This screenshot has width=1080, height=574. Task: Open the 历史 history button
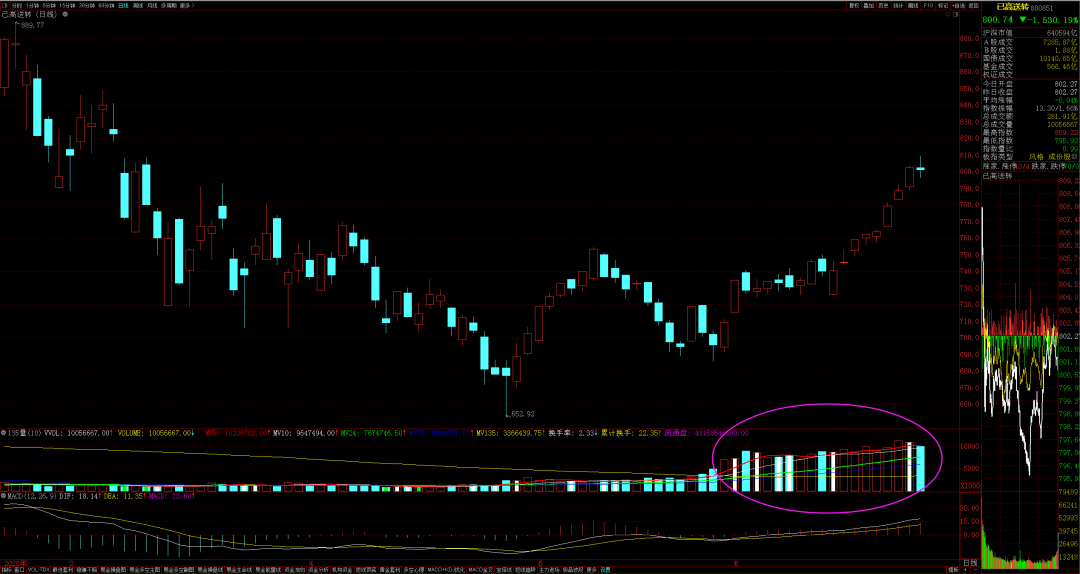pyautogui.click(x=884, y=6)
